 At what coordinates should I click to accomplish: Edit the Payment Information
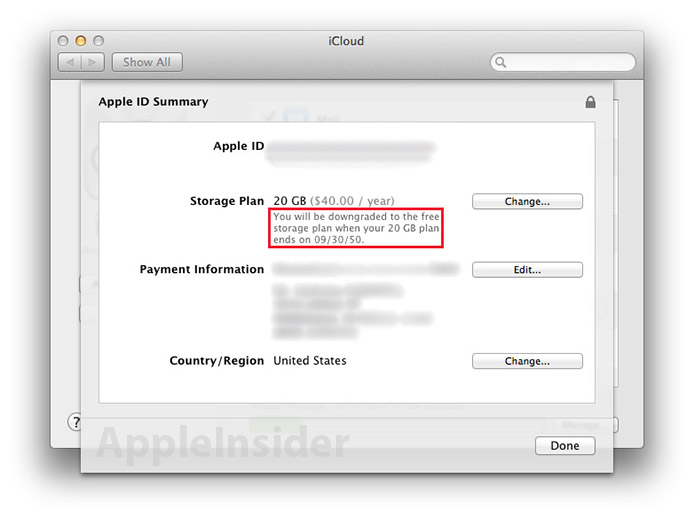coord(527,270)
